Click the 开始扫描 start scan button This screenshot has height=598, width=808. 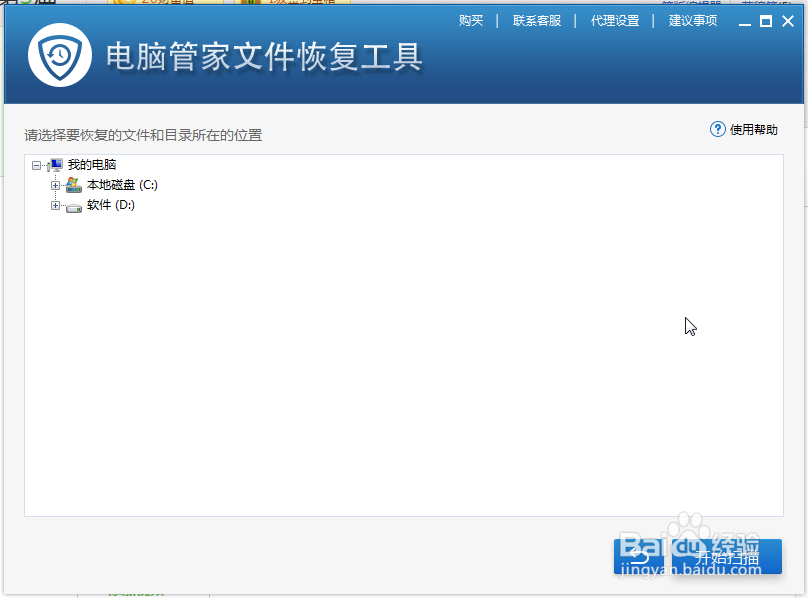pos(727,557)
